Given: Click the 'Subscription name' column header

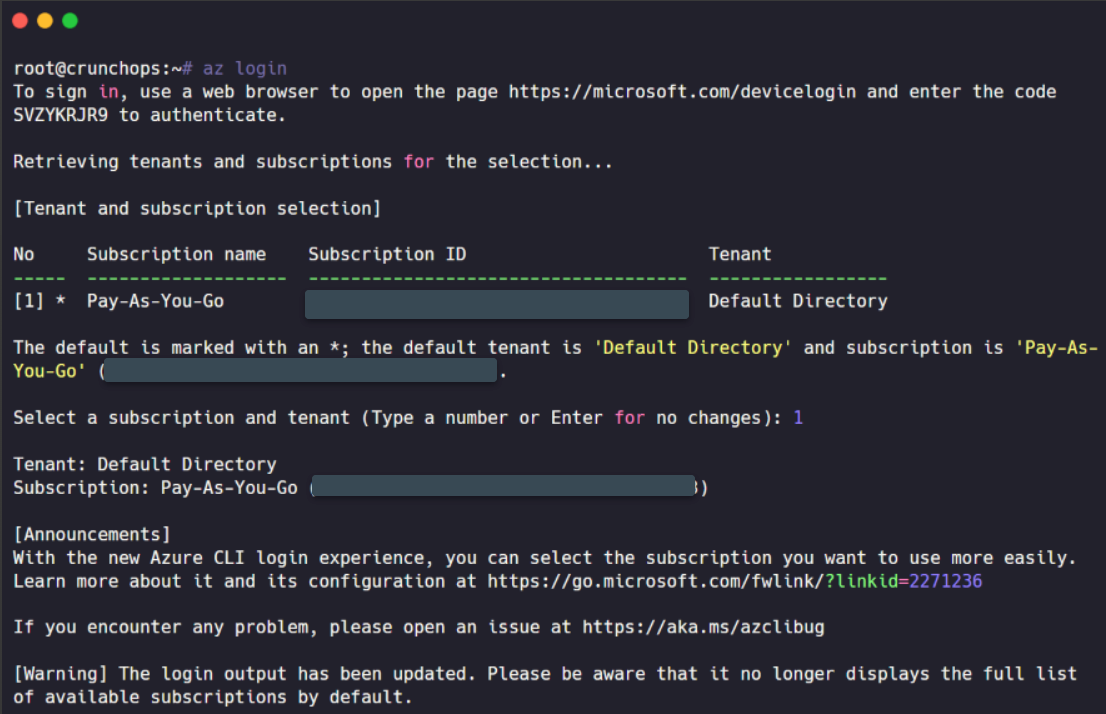Looking at the screenshot, I should pos(176,254).
